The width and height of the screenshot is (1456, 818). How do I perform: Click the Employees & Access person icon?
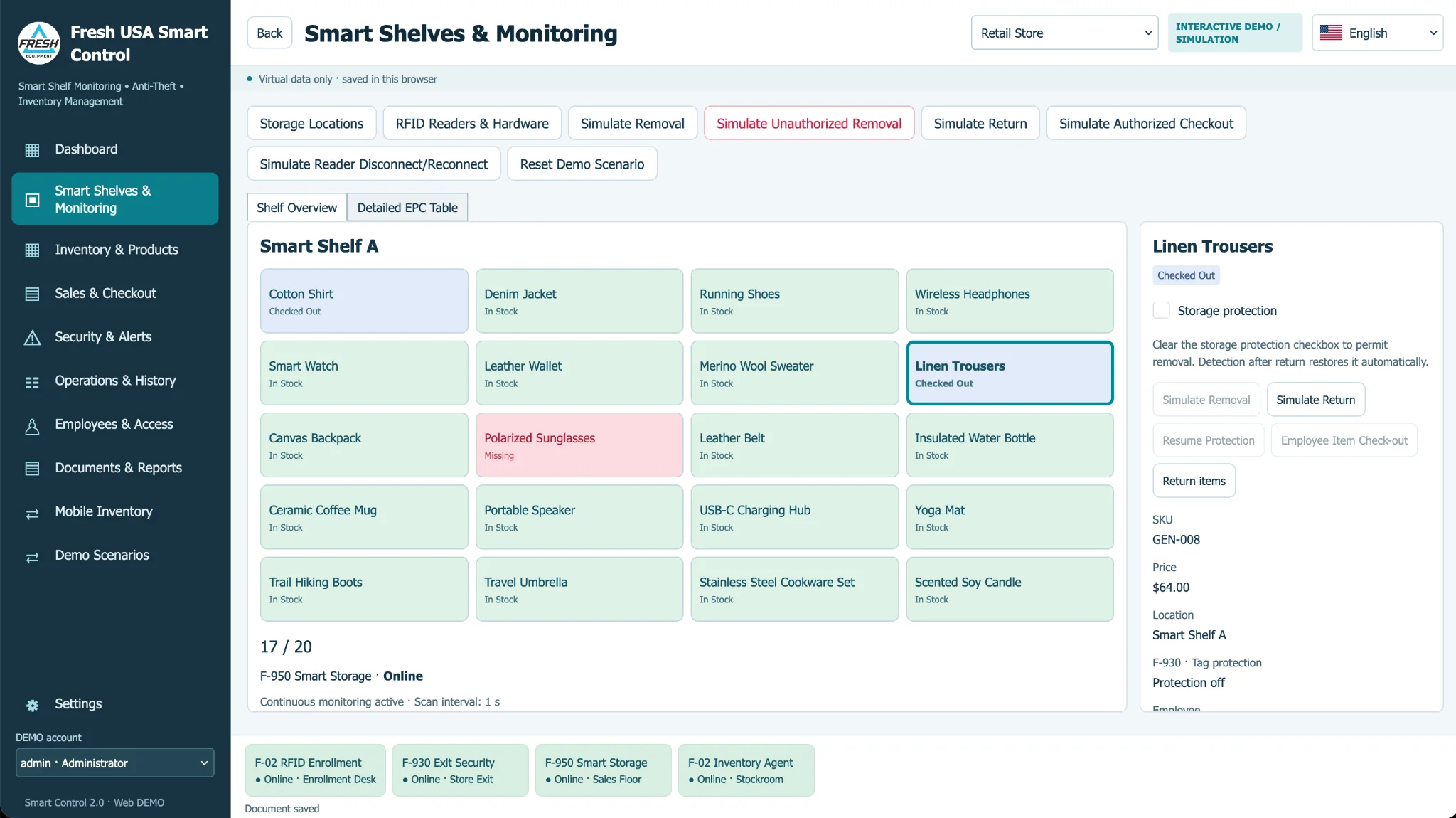[32, 426]
